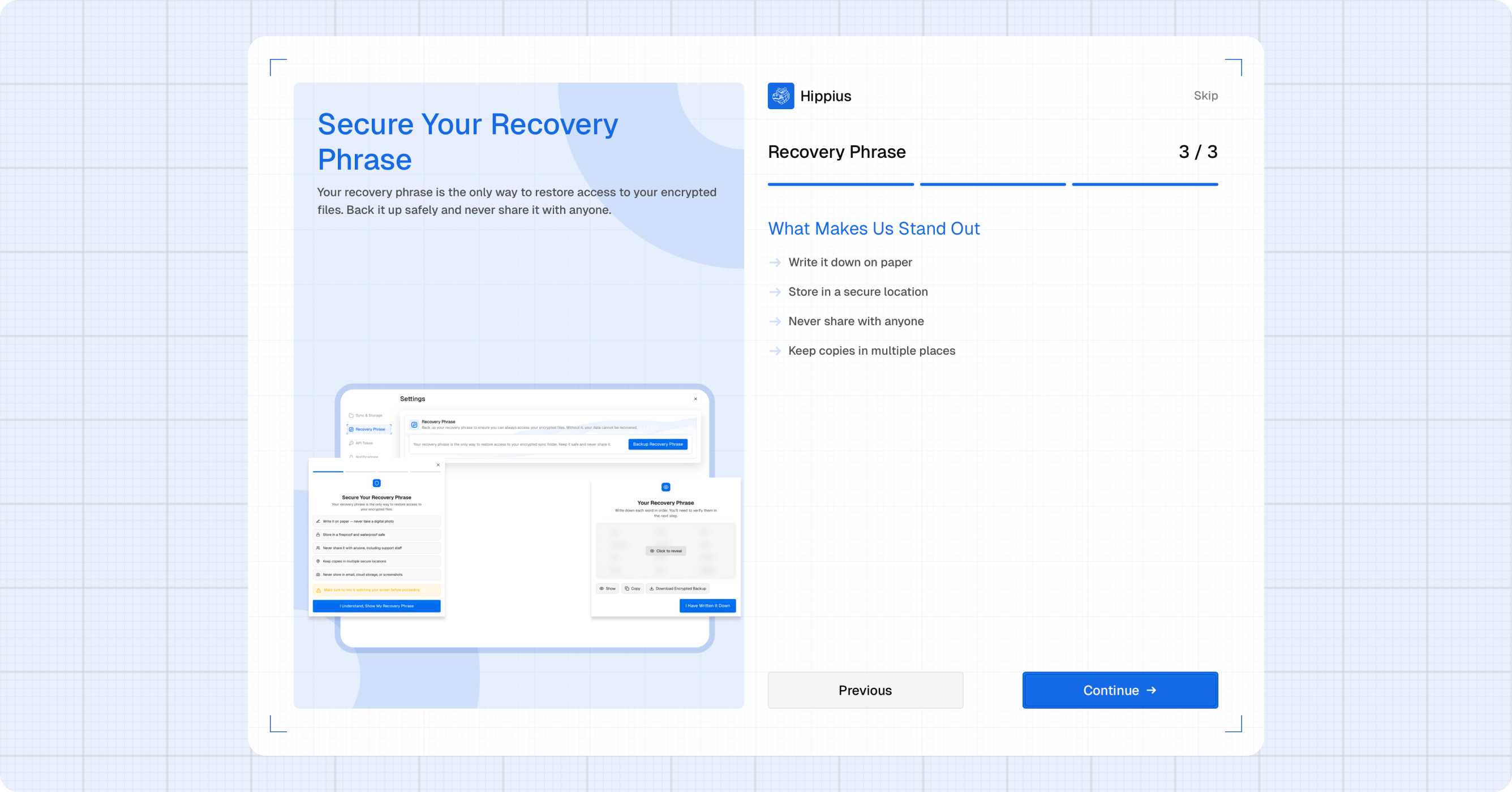Click the Sync & Storage folder icon
The height and width of the screenshot is (792, 1512).
(x=351, y=415)
